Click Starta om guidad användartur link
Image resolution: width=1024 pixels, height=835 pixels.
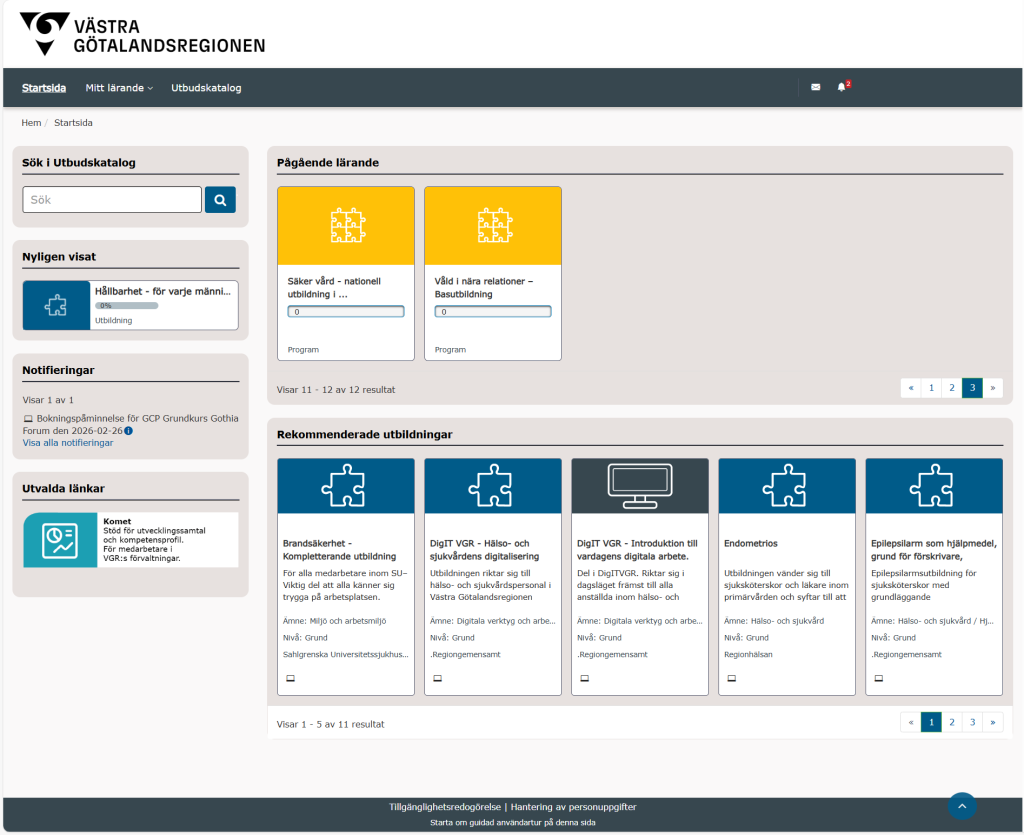(x=513, y=823)
